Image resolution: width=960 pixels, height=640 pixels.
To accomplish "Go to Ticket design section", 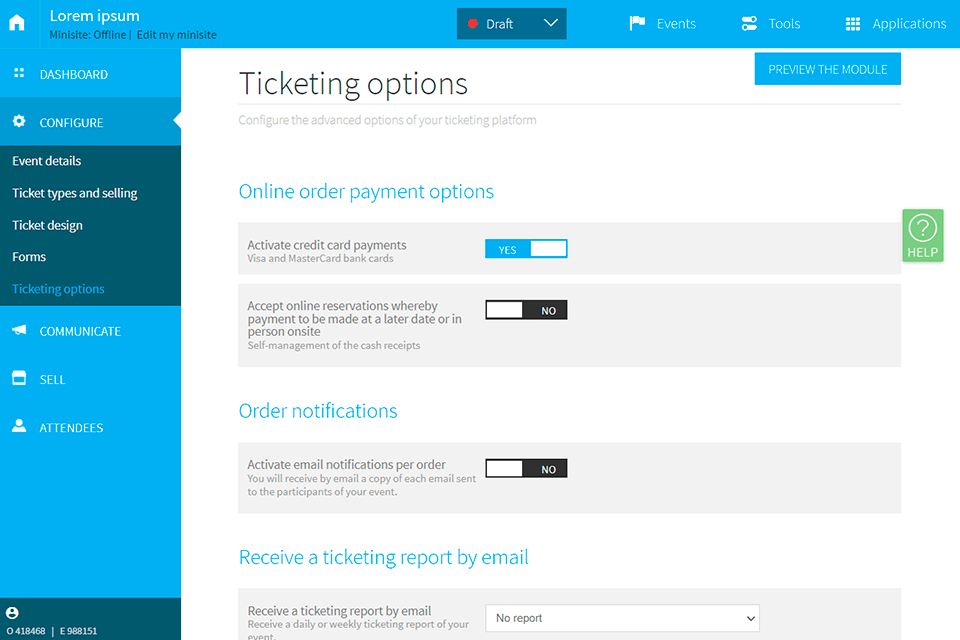I will pos(47,225).
